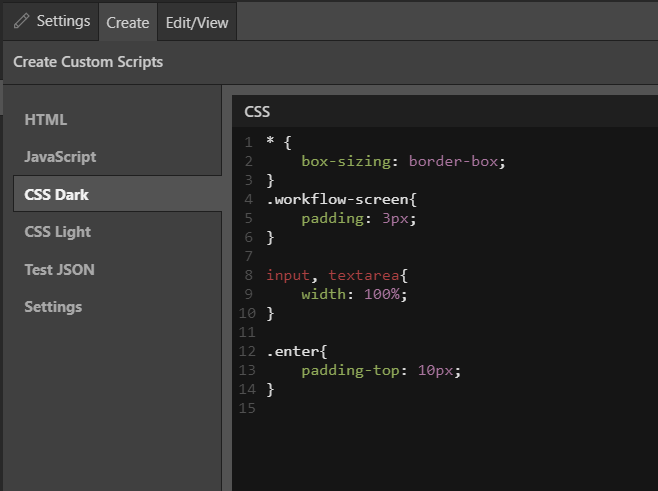Place cursor on width: 100% line
The height and width of the screenshot is (491, 658).
pyautogui.click(x=354, y=294)
